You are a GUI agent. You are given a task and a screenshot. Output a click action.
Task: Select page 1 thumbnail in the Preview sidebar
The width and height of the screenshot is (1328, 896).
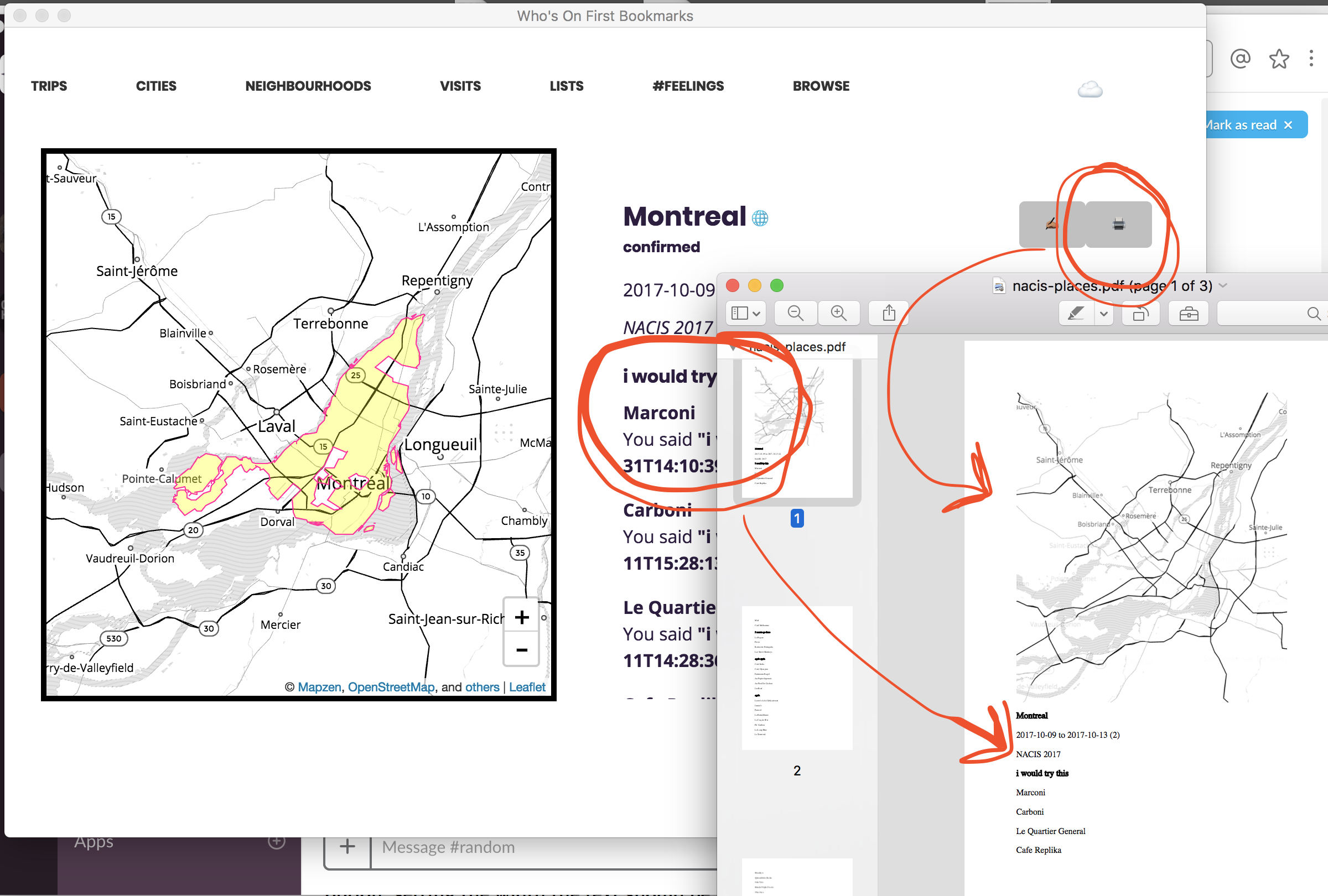click(797, 428)
